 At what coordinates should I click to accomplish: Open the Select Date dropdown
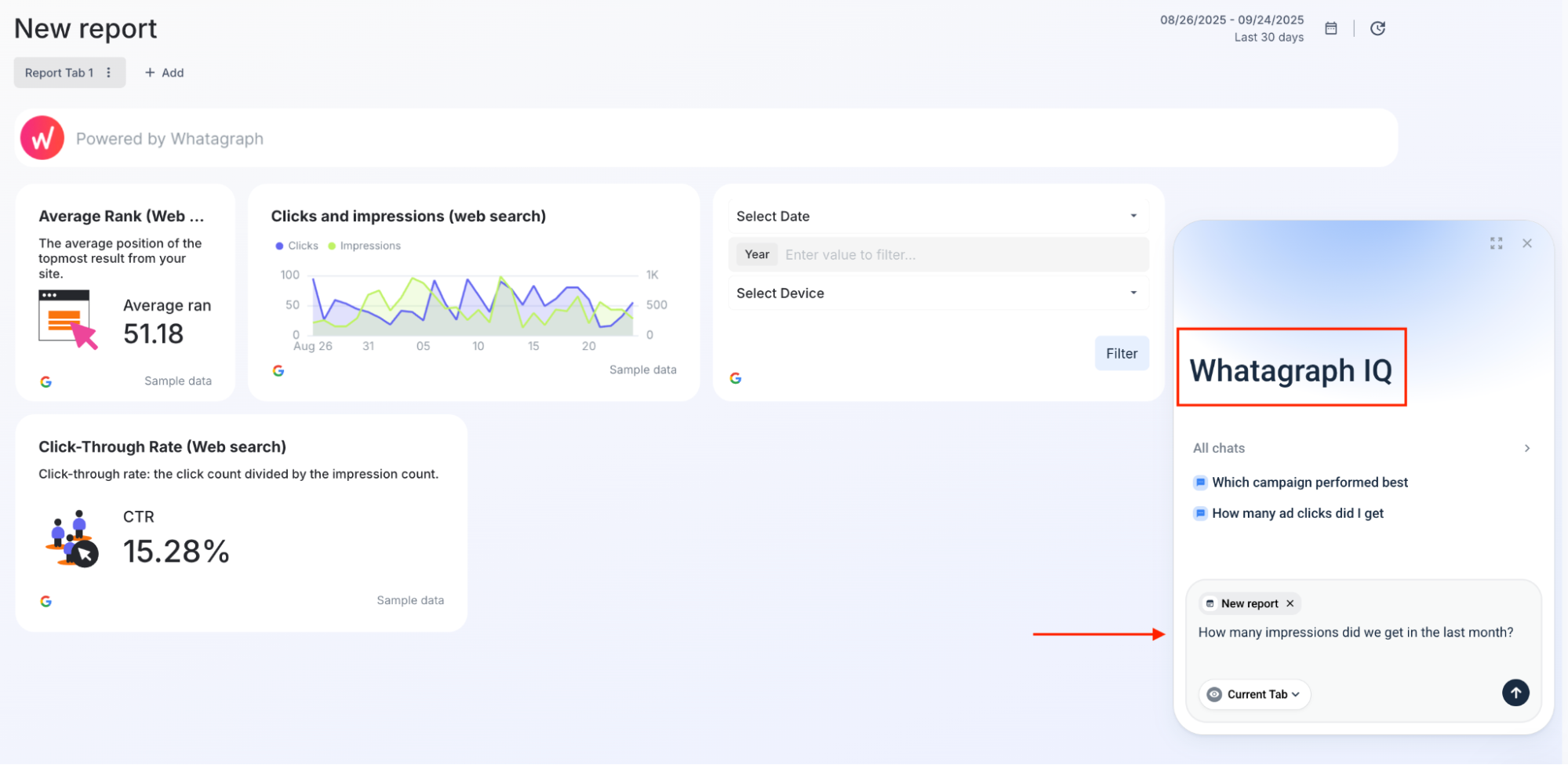(937, 216)
